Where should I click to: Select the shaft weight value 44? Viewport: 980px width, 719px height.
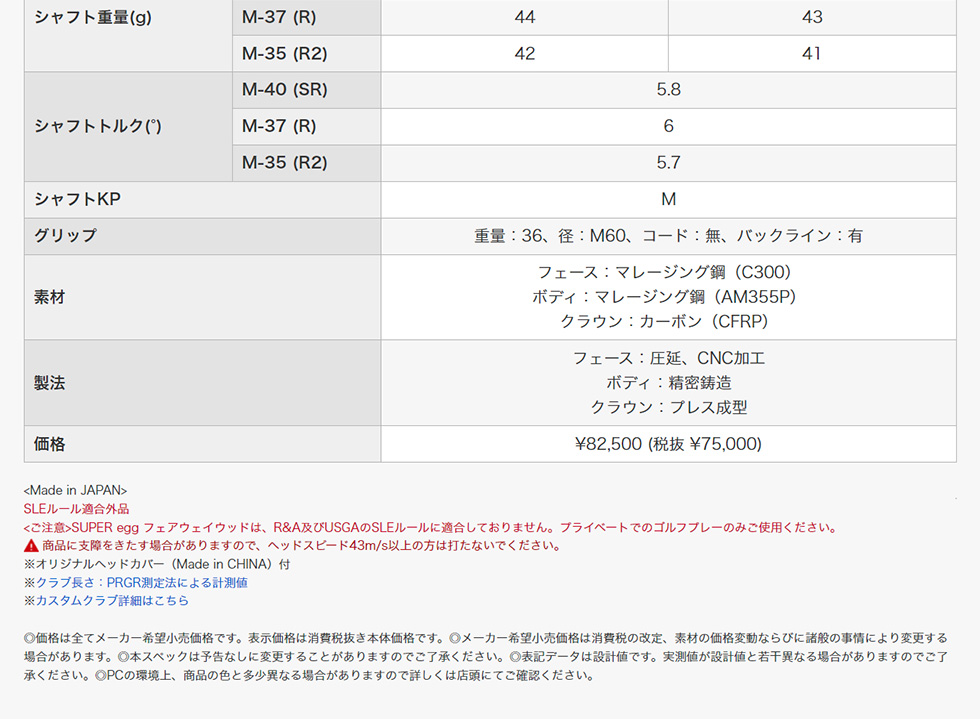coord(525,17)
